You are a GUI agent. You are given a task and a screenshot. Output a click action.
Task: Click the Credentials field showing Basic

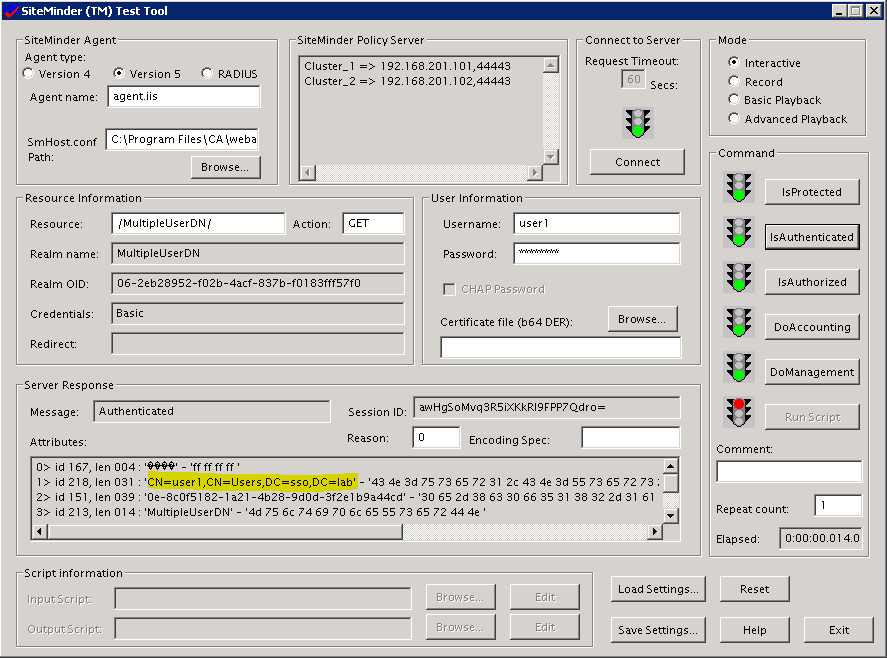[258, 313]
